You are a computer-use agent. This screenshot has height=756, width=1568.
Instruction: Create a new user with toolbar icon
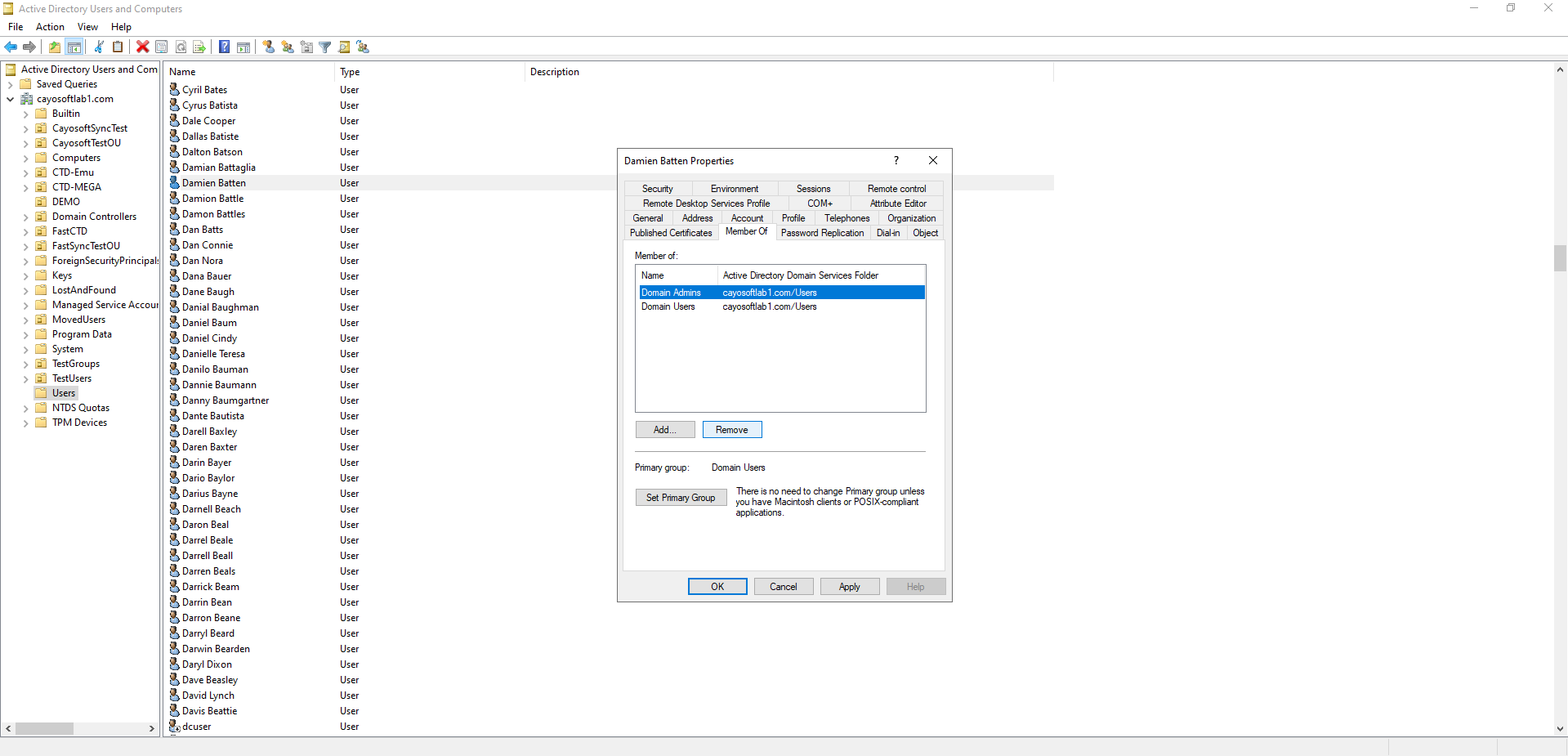click(269, 47)
